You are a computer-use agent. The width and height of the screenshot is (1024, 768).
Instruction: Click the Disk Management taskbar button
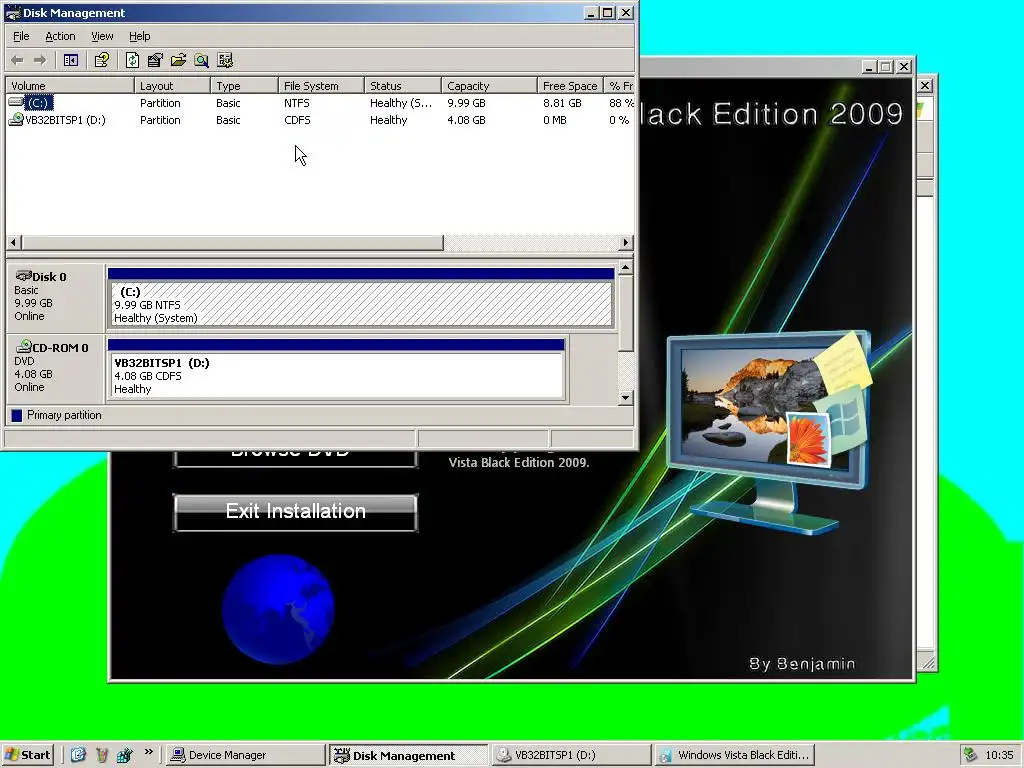click(408, 755)
